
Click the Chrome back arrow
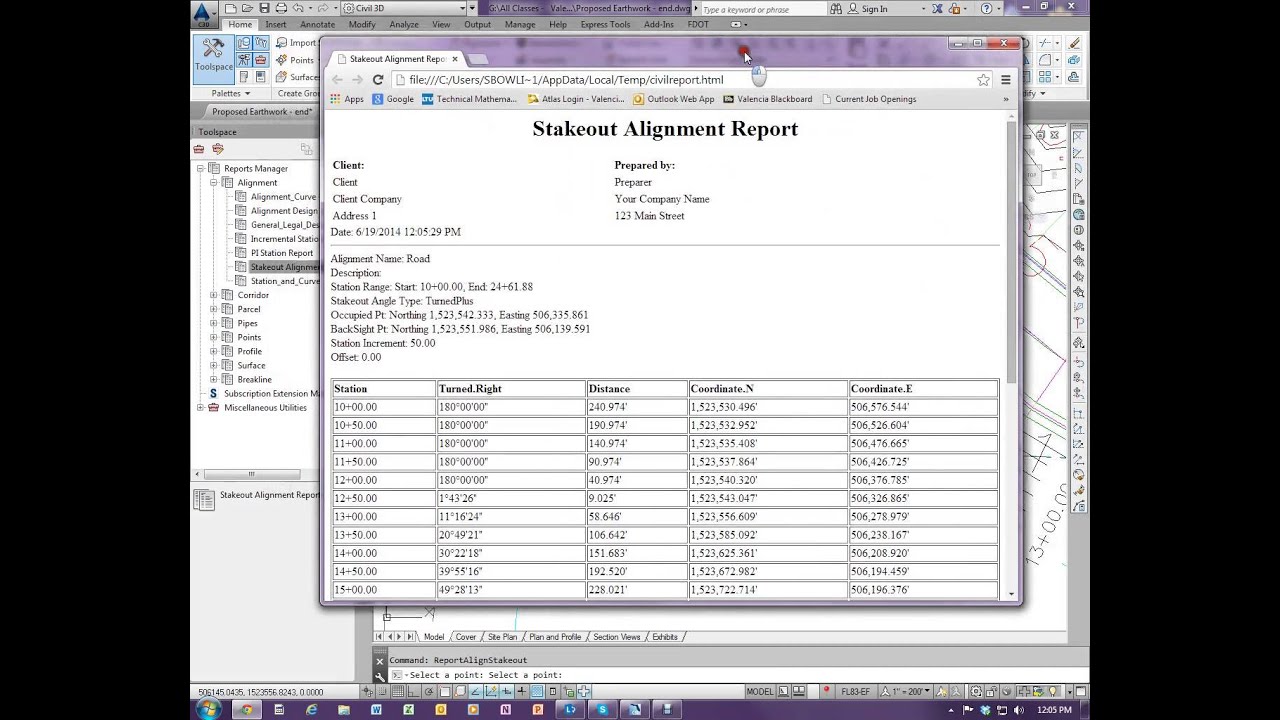tap(337, 80)
